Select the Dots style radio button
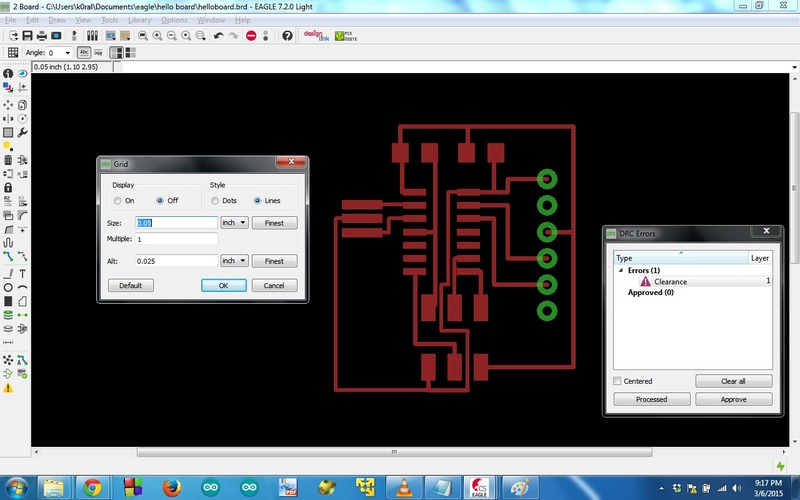 coord(215,201)
